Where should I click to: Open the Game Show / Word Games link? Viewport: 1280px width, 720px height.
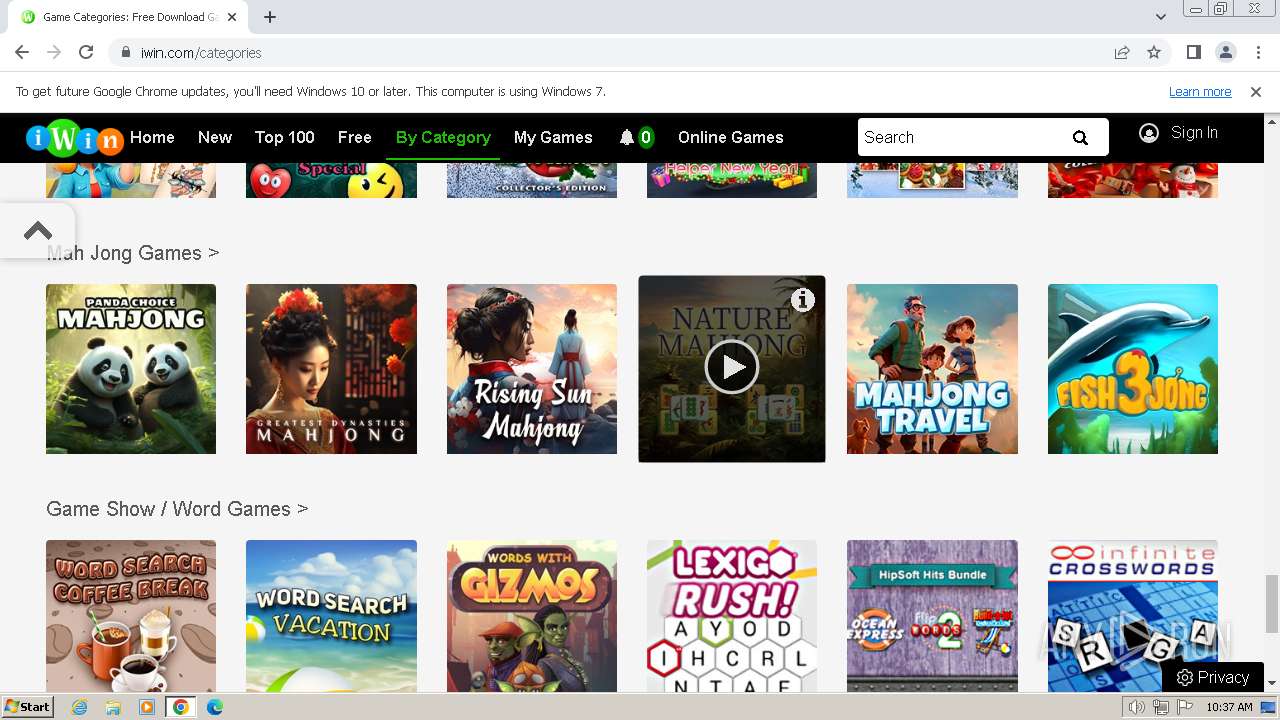(177, 509)
